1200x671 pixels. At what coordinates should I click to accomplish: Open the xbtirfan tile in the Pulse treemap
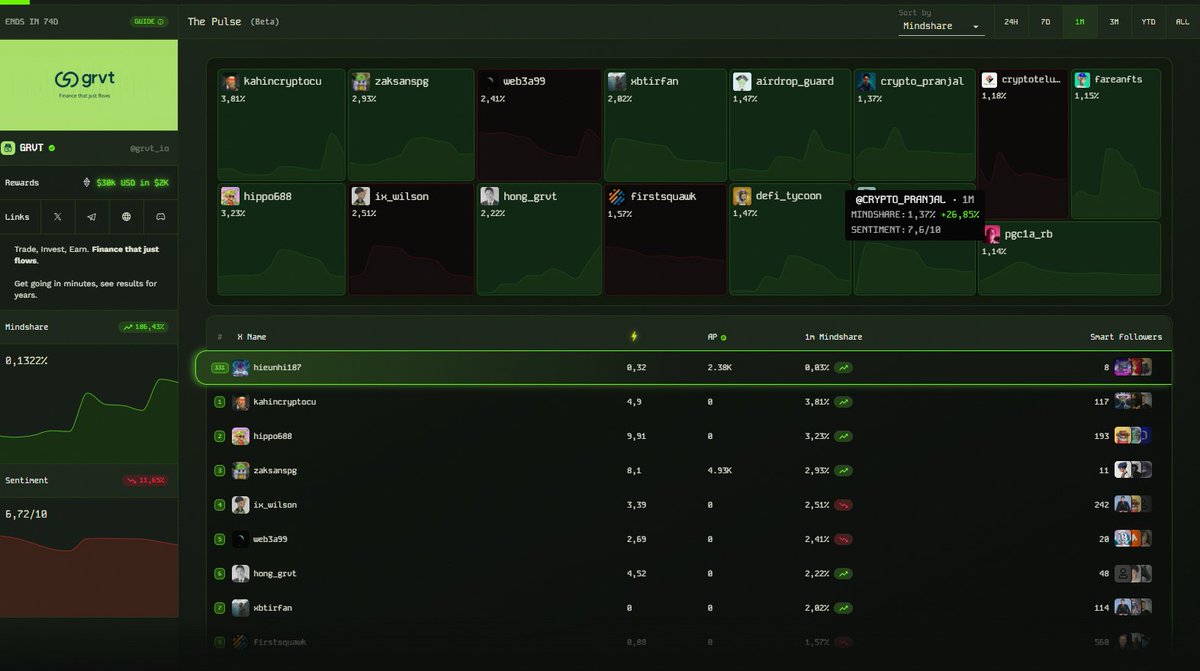666,125
